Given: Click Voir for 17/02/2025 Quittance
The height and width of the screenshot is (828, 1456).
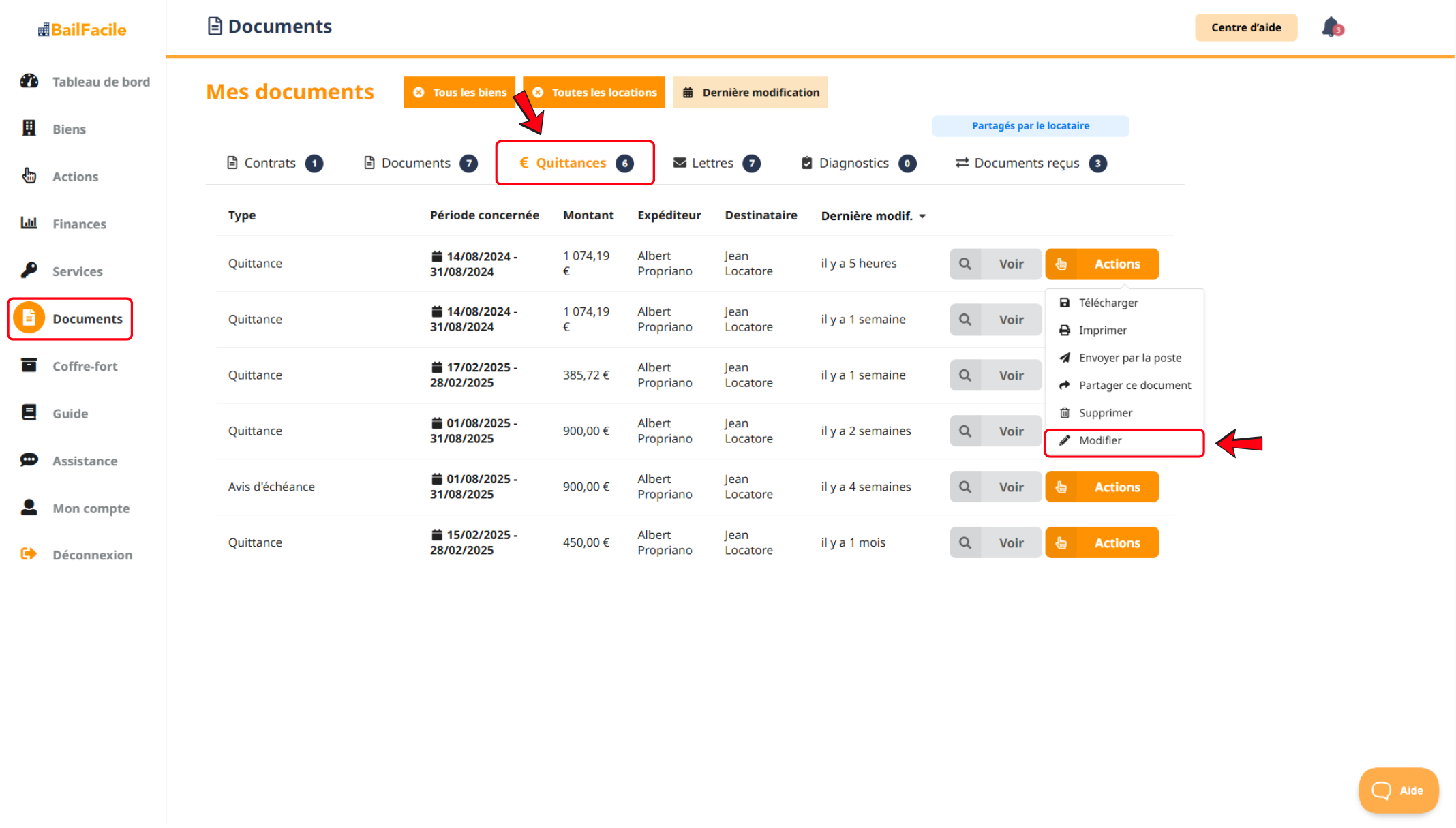Looking at the screenshot, I should (x=996, y=375).
